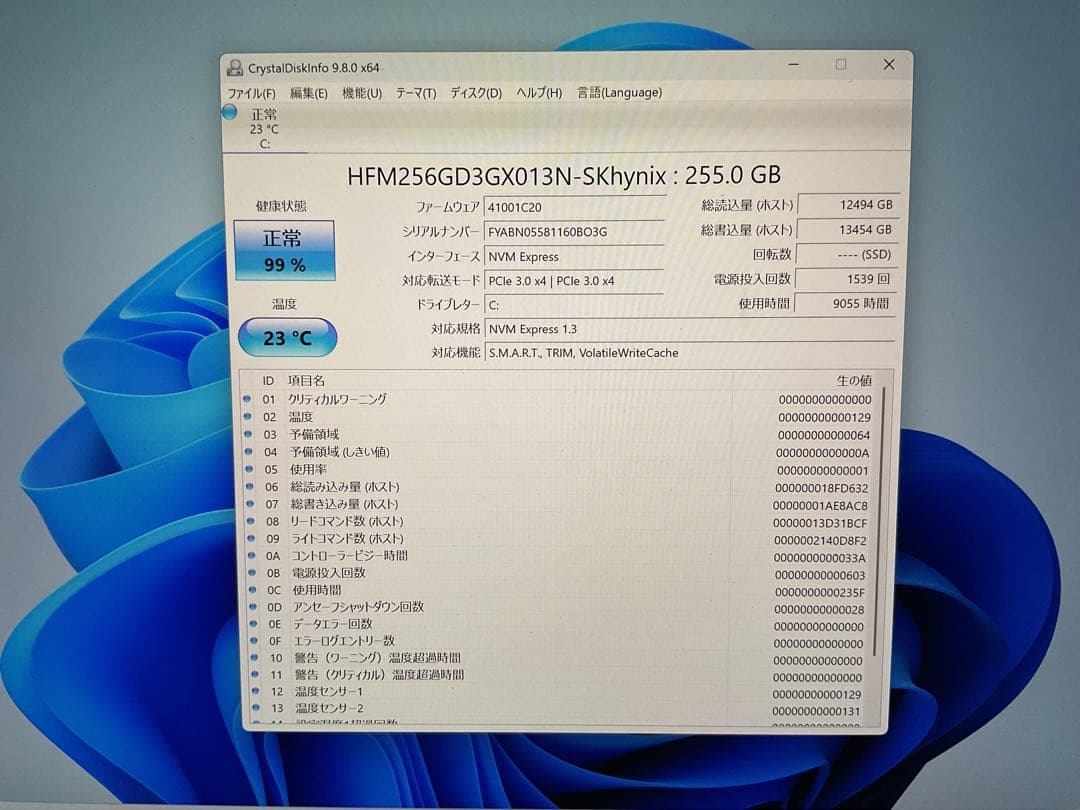This screenshot has height=810, width=1080.
Task: Click the status dot for row 0A コントローラービジー時間
Action: coord(252,555)
